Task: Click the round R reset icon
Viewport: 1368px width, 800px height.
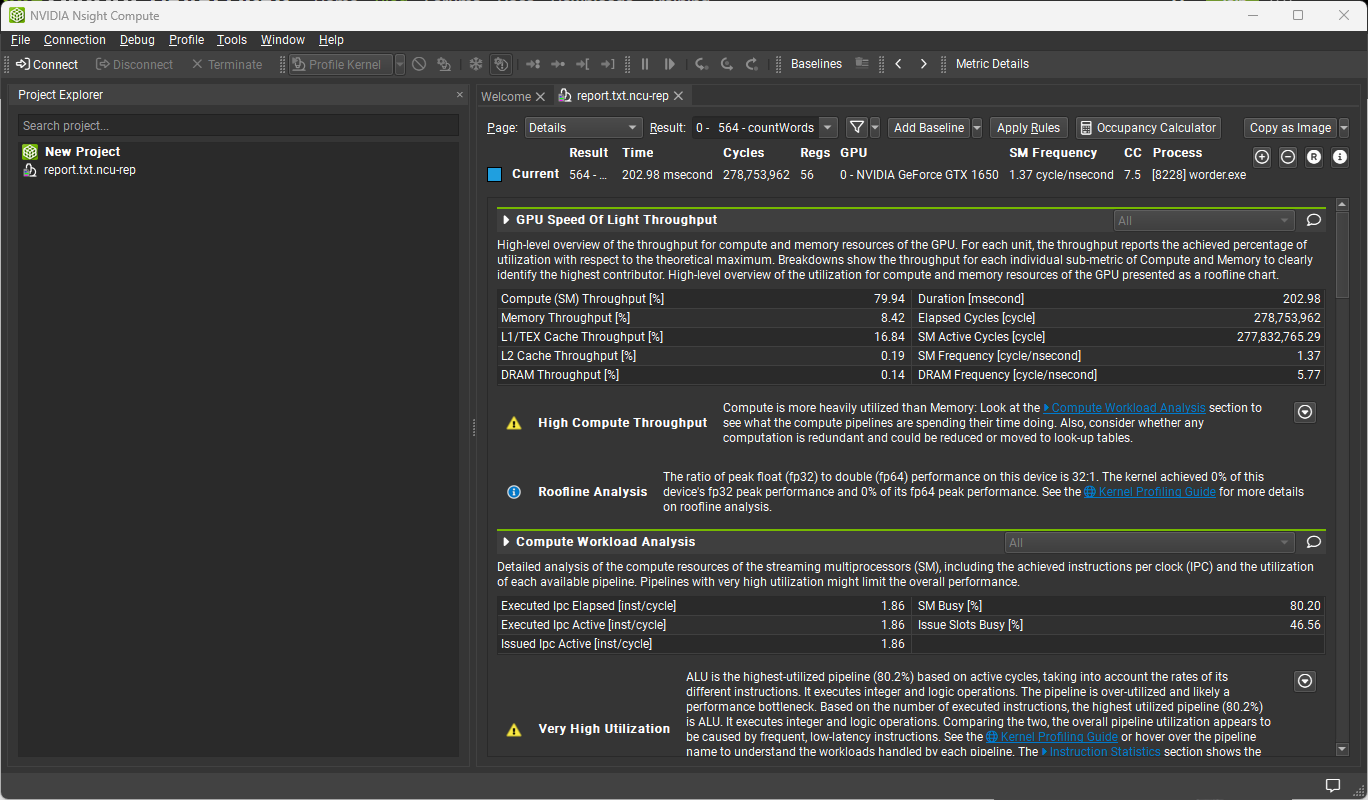Action: coord(1314,157)
